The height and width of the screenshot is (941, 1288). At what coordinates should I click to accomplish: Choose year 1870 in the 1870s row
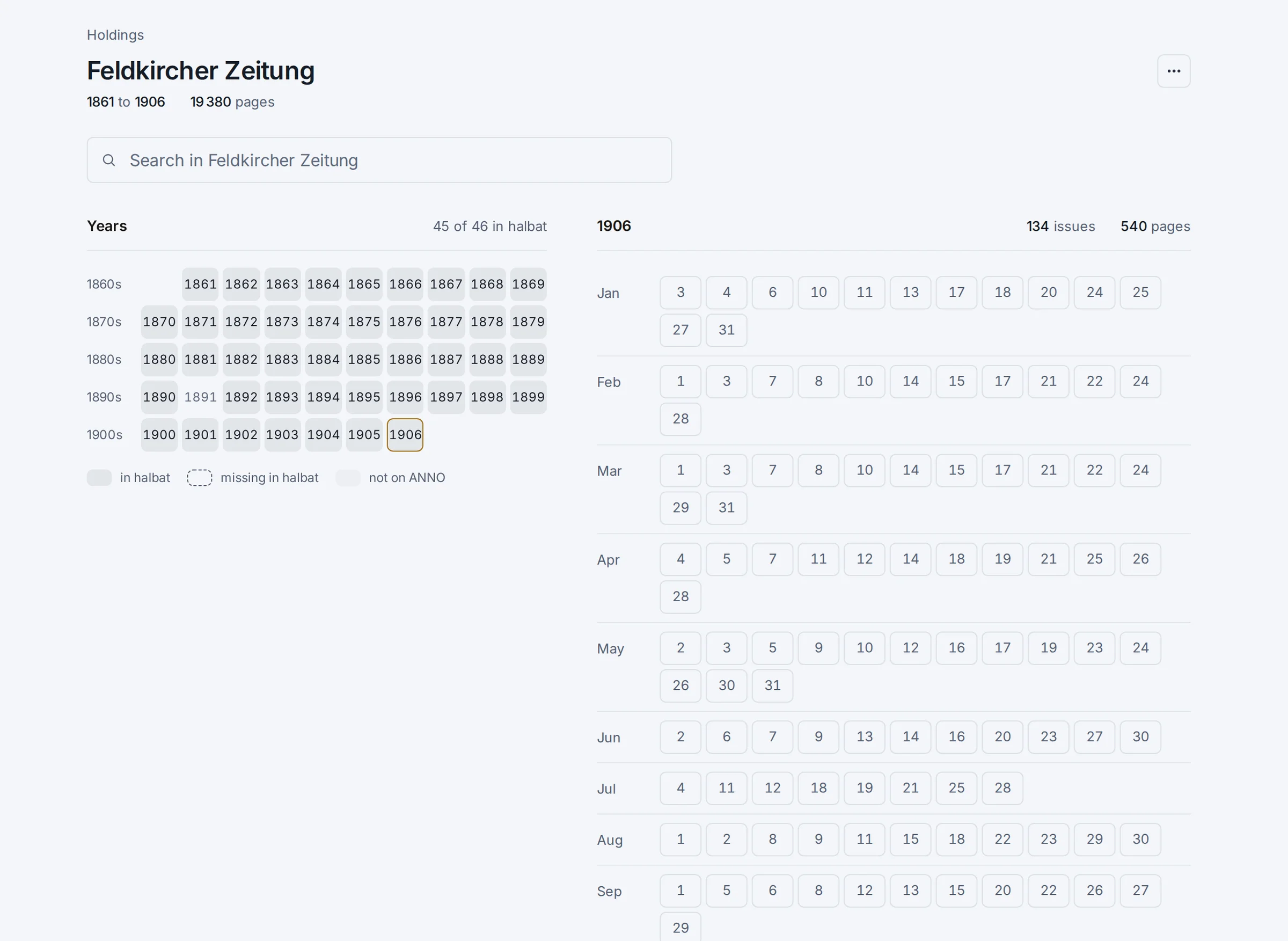coord(159,322)
